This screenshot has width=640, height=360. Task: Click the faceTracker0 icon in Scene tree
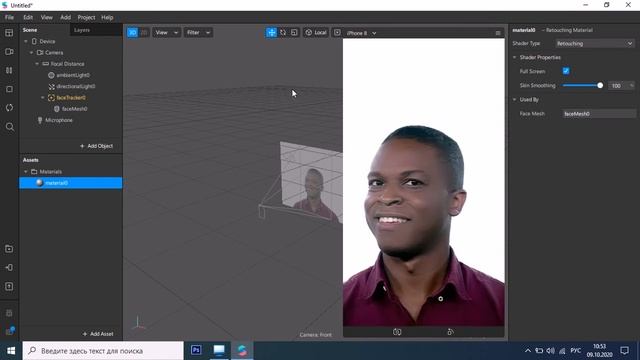tap(51, 98)
